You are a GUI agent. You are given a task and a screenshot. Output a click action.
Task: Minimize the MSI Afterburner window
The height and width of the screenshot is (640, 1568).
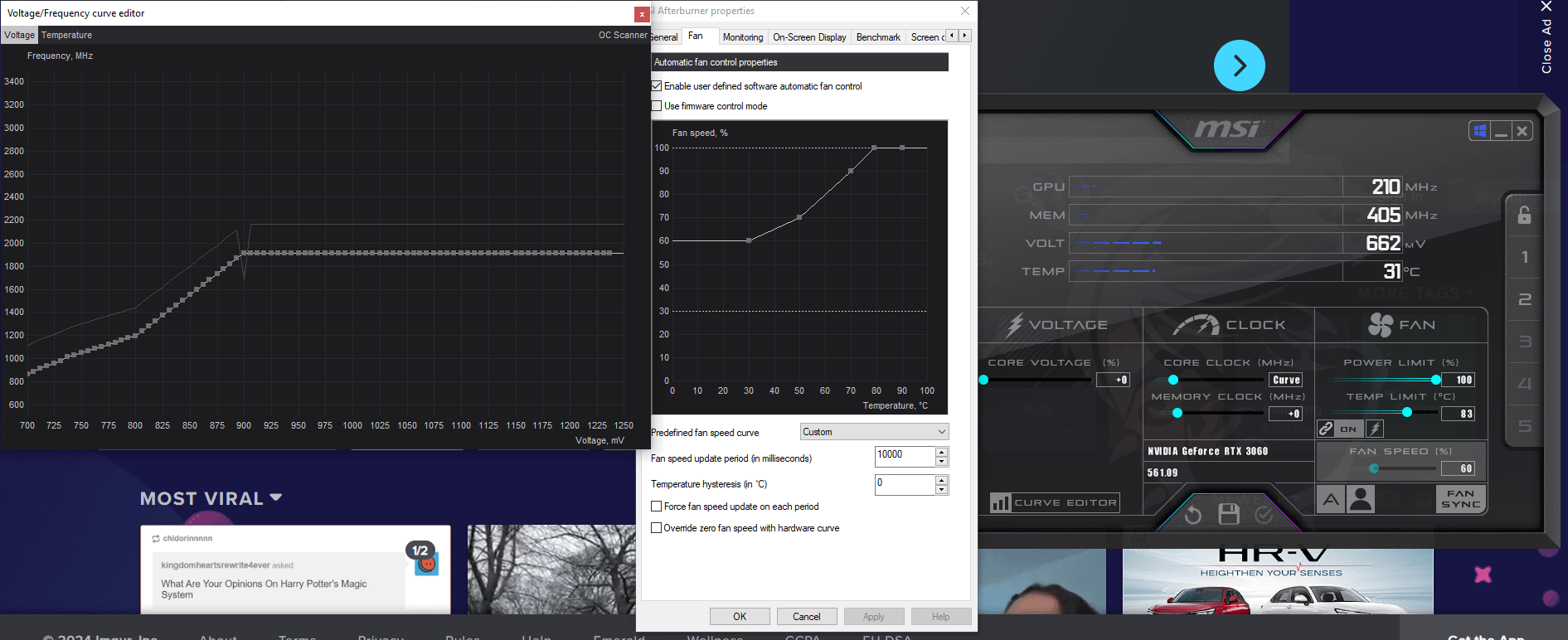click(1501, 131)
